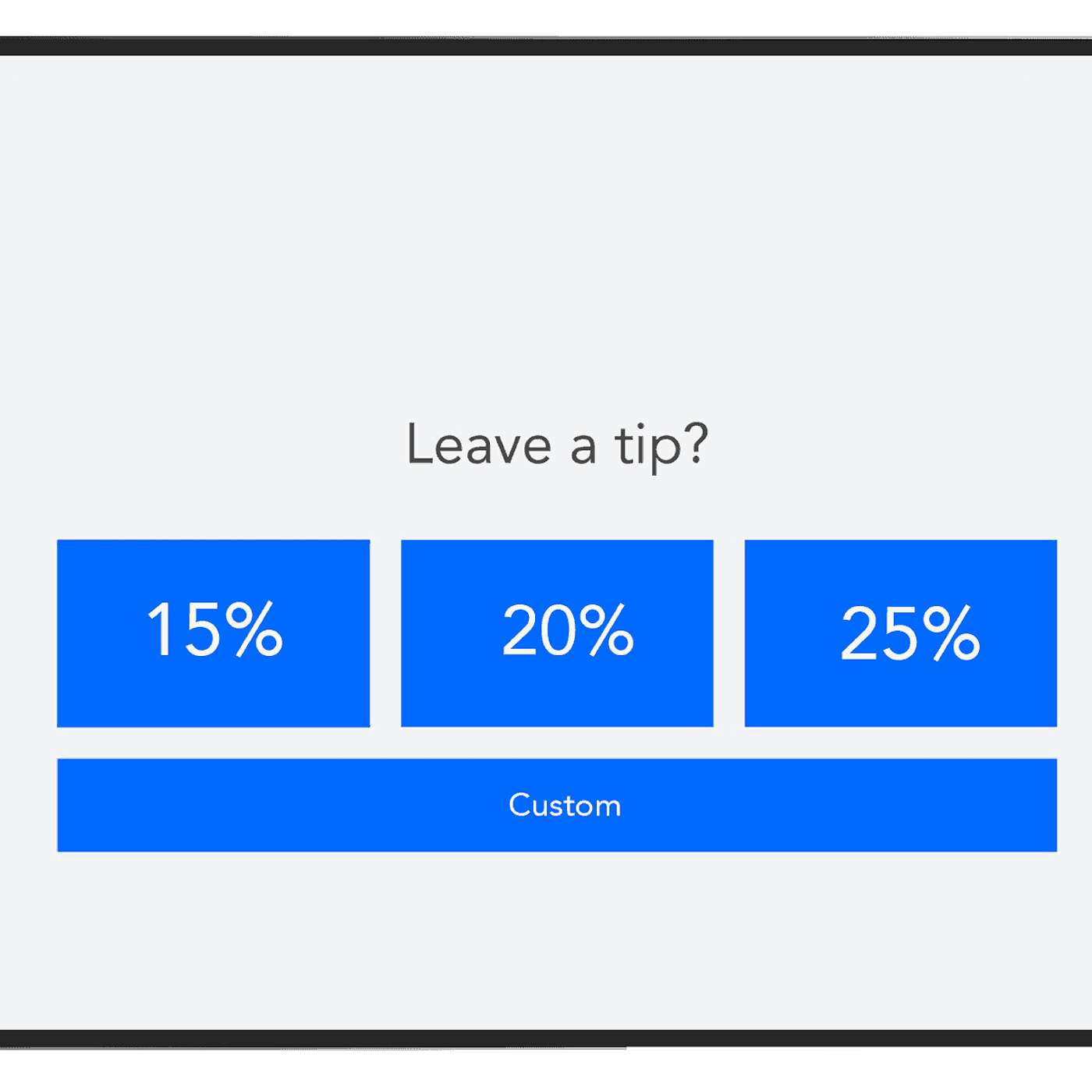Leave a fifteen percent tip

coord(213,633)
